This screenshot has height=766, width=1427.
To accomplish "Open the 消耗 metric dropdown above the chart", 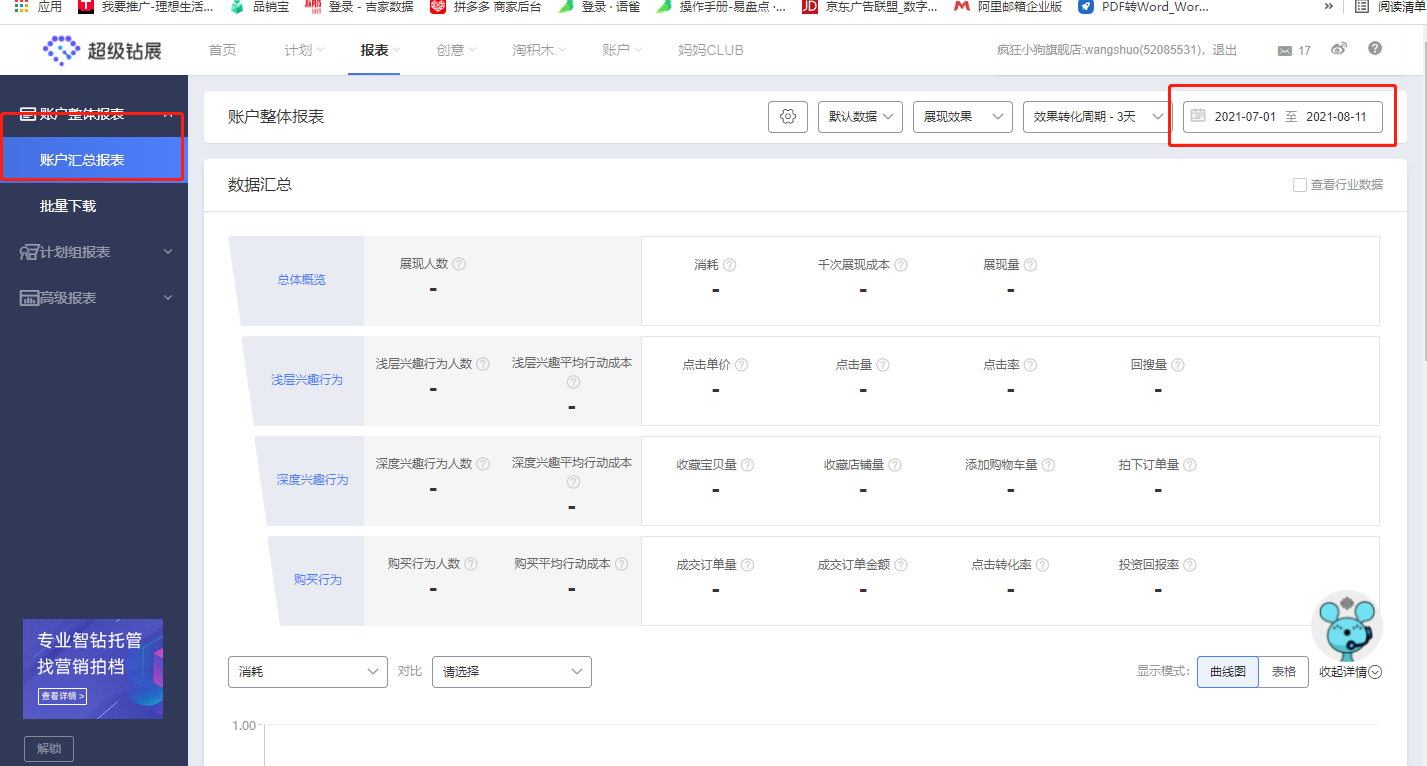I will [x=308, y=672].
